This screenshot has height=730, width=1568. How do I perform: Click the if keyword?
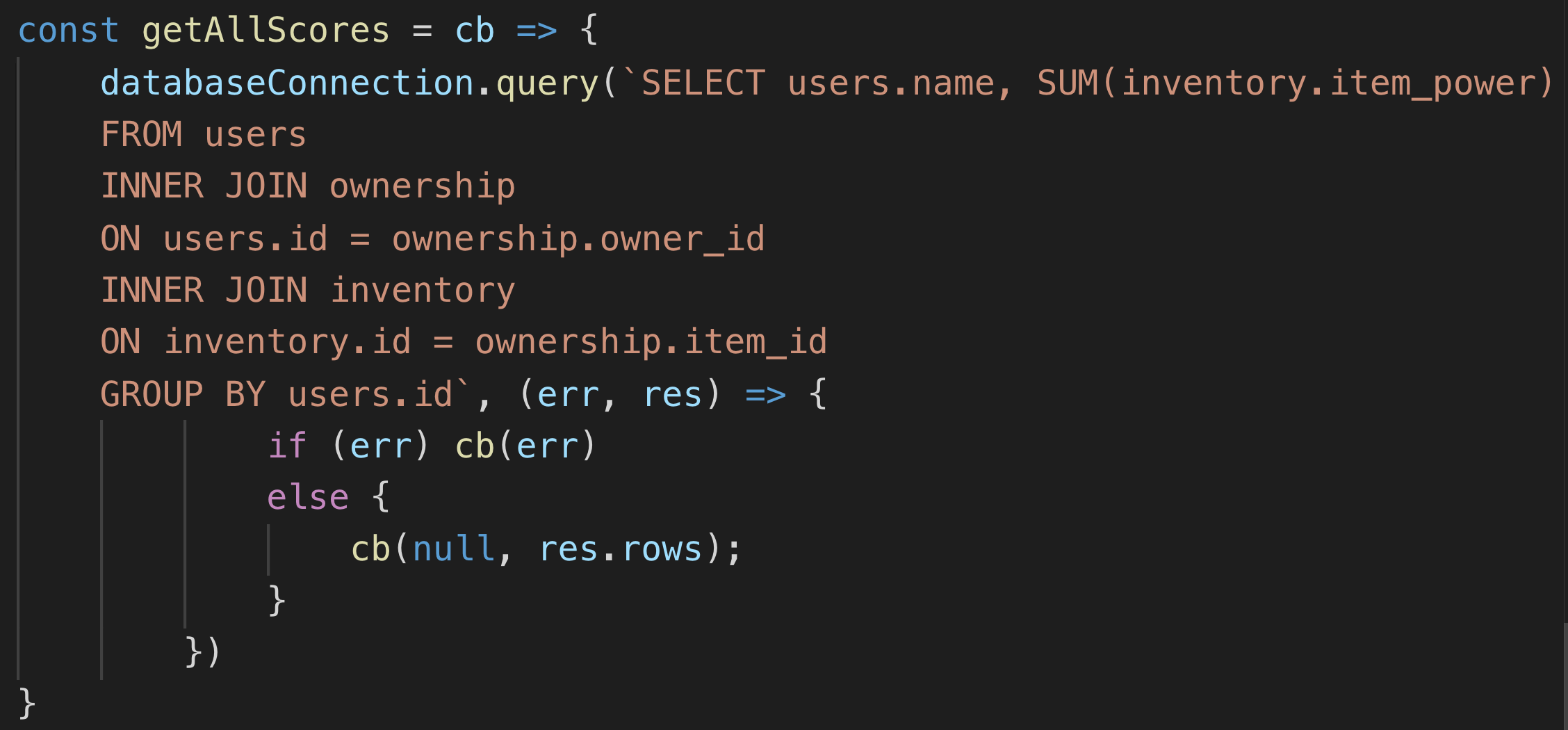click(x=287, y=446)
